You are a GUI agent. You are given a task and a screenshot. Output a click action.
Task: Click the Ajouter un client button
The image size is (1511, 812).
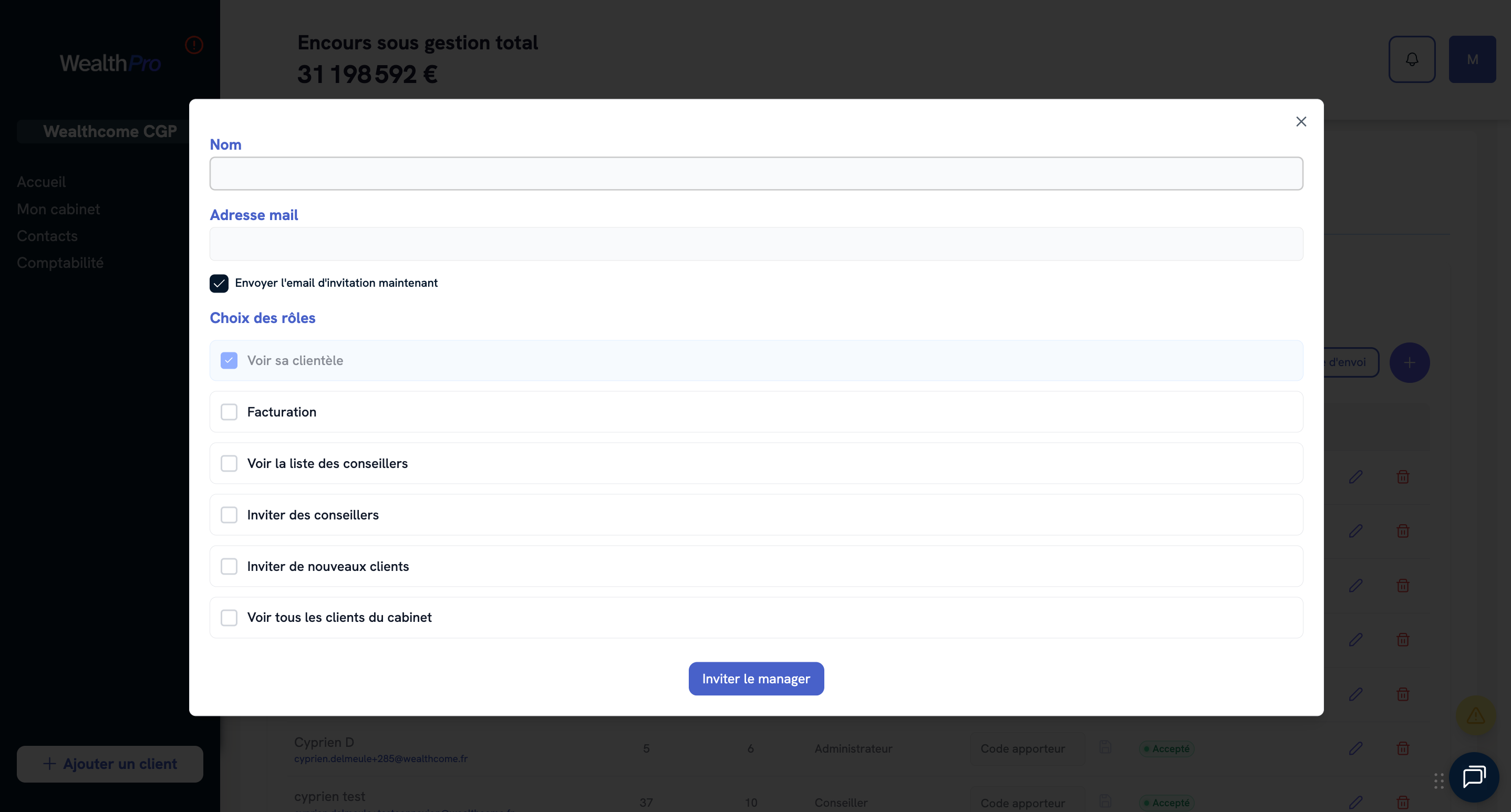point(110,764)
